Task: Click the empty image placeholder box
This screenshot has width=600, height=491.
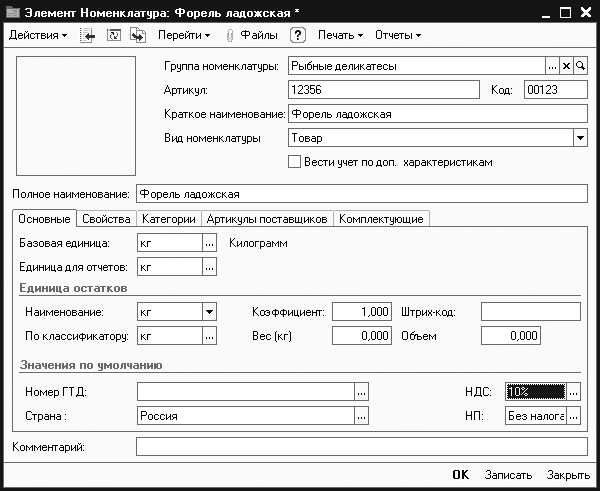Action: (x=76, y=116)
